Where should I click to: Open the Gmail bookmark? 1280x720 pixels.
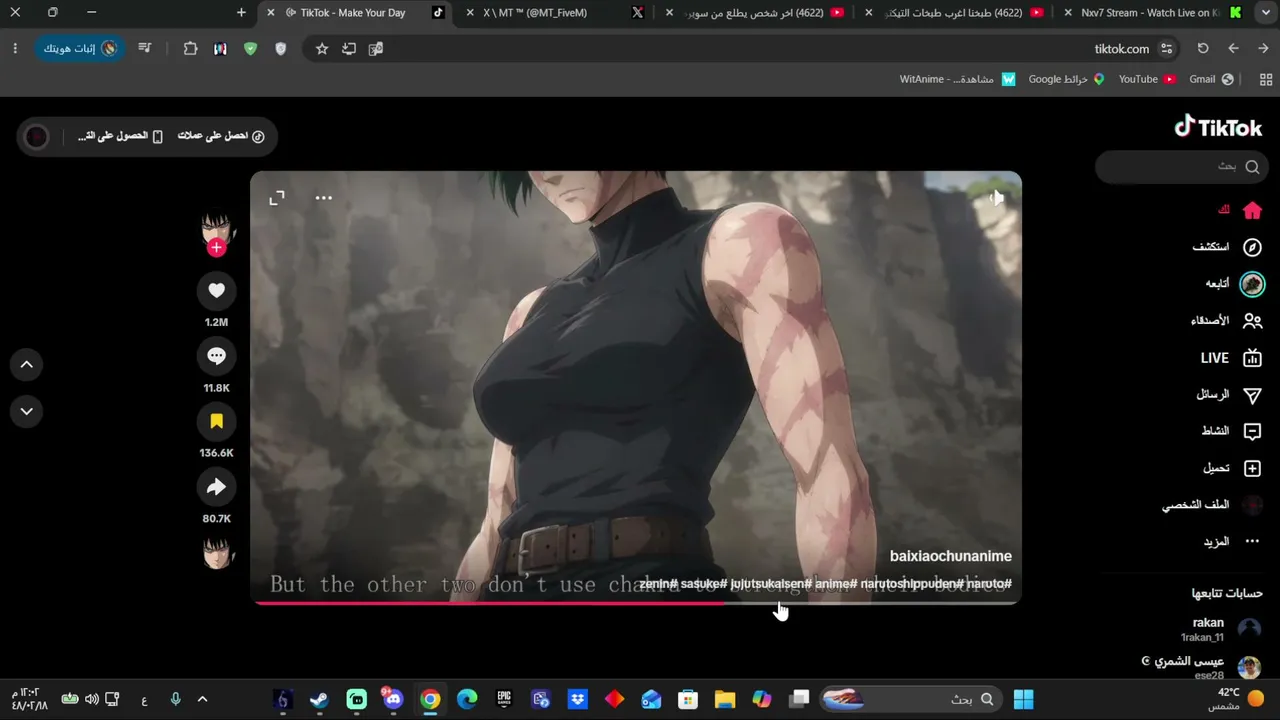point(1211,79)
